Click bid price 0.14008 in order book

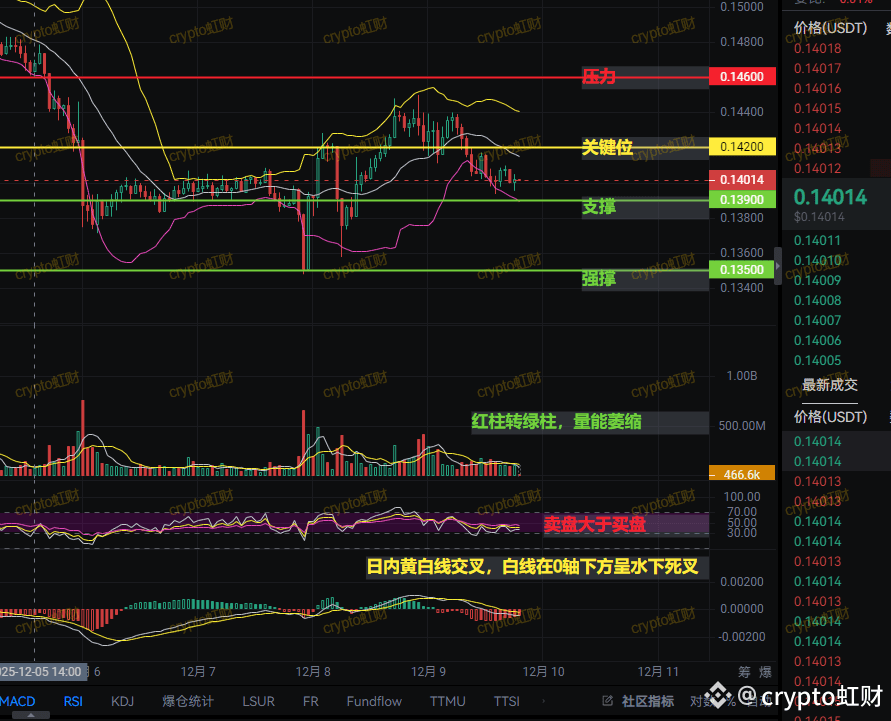pyautogui.click(x=817, y=300)
